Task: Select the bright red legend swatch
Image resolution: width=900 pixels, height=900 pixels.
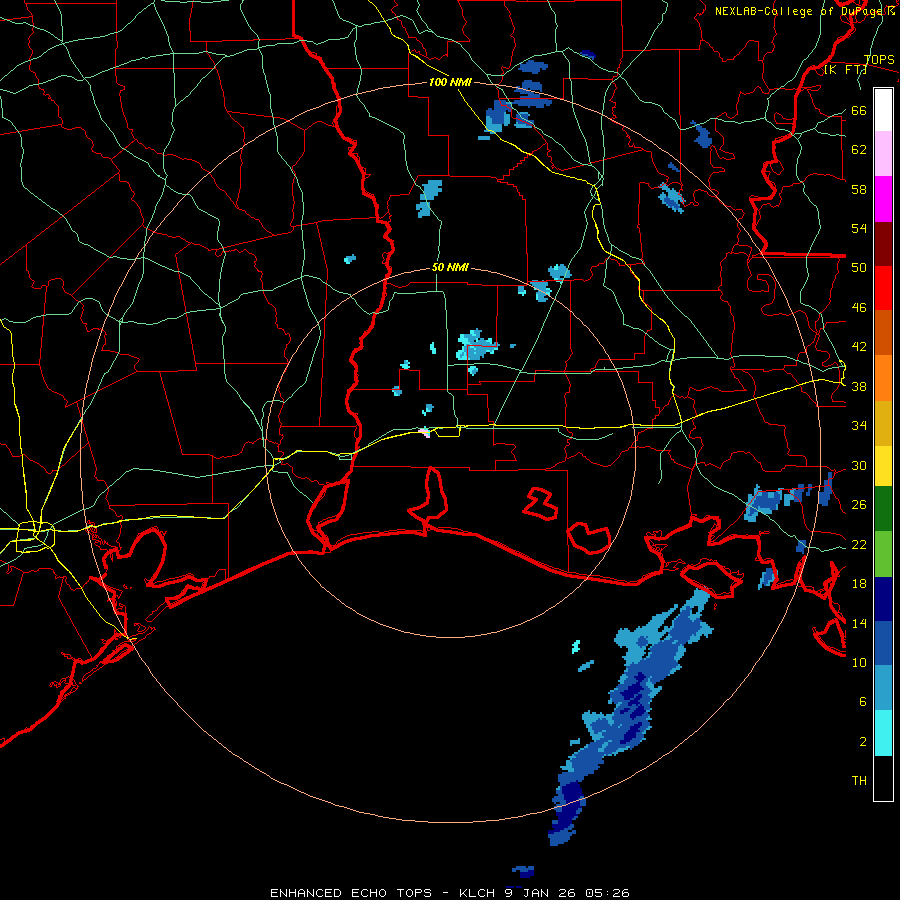Action: pos(883,288)
